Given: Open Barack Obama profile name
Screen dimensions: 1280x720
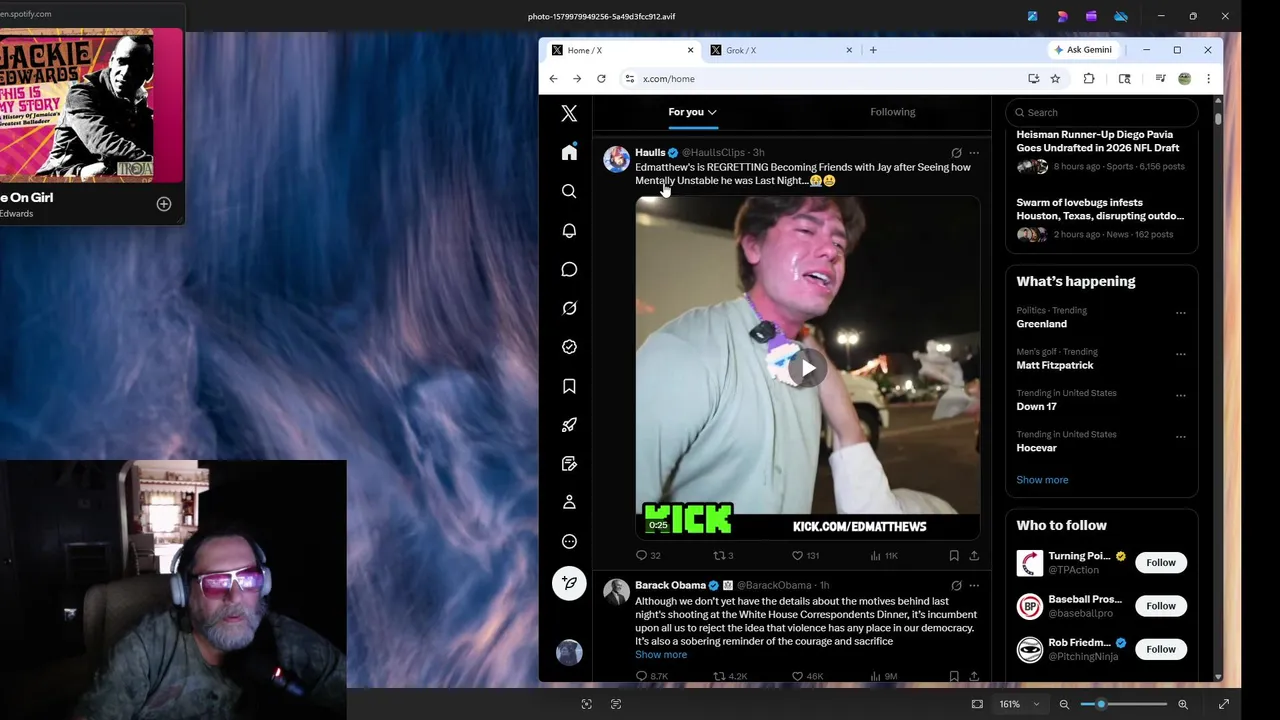Looking at the screenshot, I should (670, 585).
